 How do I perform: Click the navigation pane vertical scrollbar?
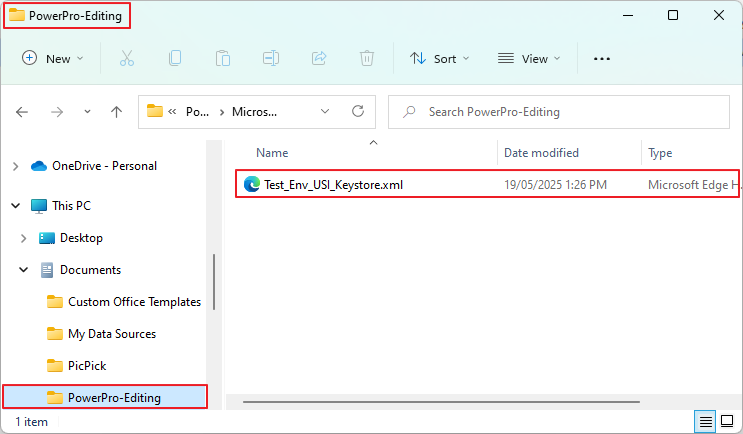pos(214,282)
